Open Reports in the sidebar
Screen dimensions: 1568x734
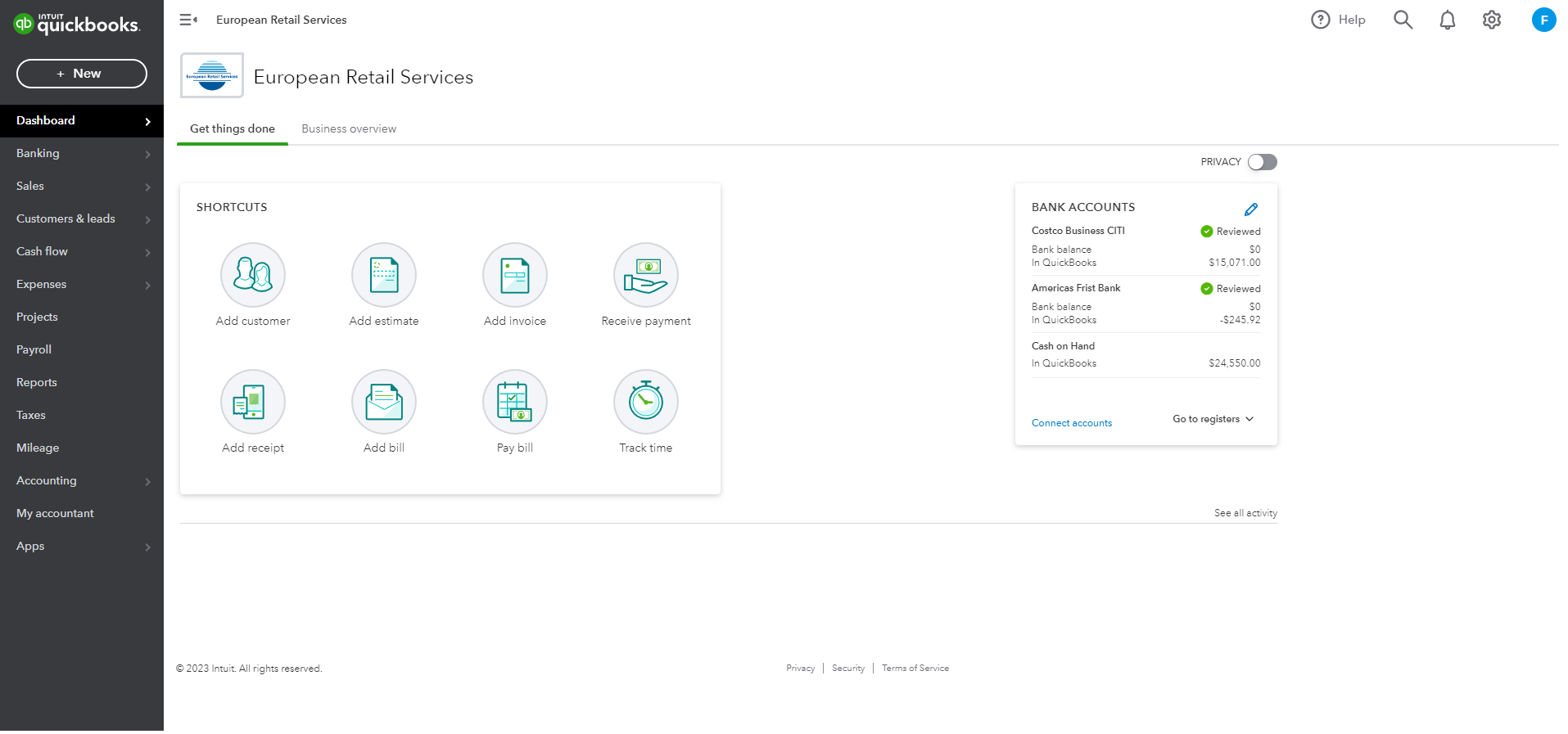[x=82, y=382]
